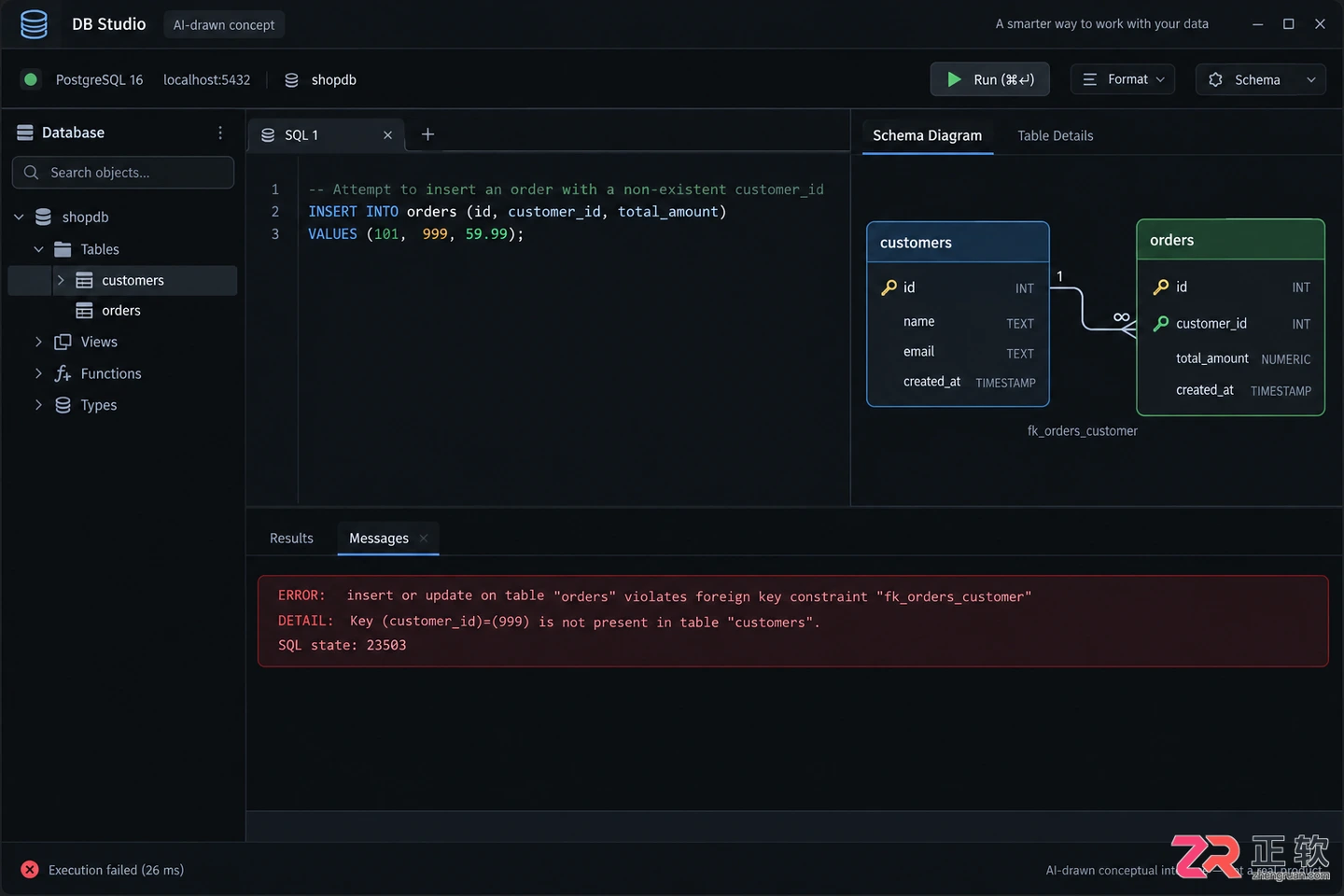The image size is (1344, 896).
Task: Collapse the Tables folder
Action: pos(38,249)
